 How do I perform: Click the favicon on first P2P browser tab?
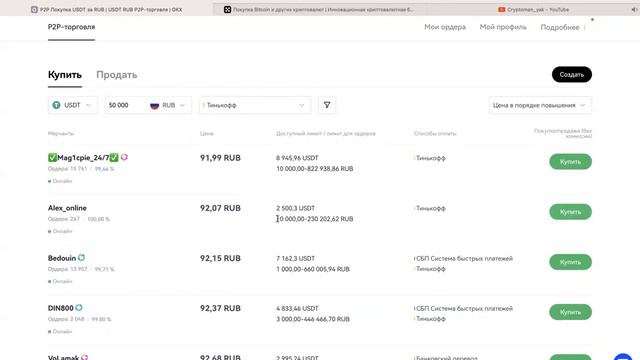tap(34, 9)
